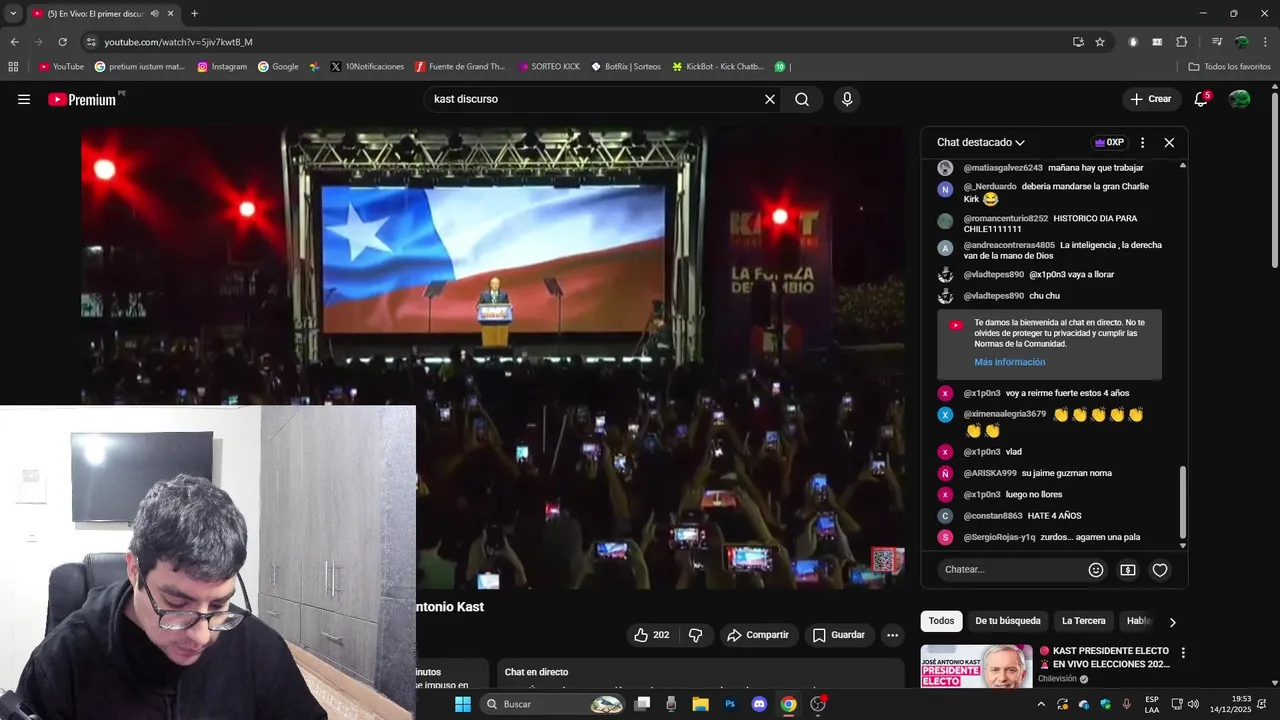Open the KickBot - Kick Chatb... bookmark
Screen dimensions: 1280x720
click(x=717, y=67)
